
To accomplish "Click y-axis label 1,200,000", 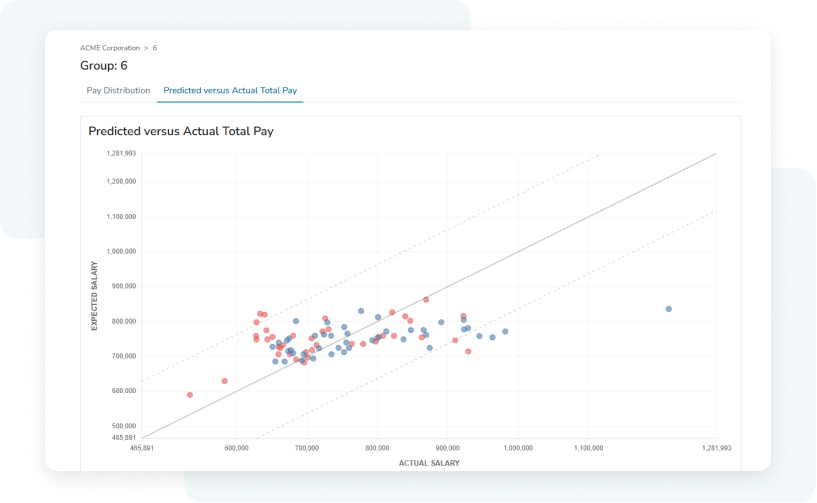I will (121, 181).
